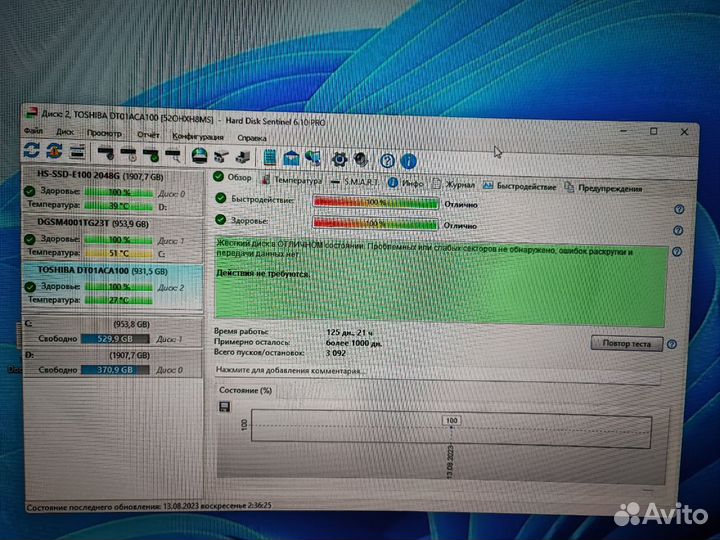
Task: Click the disk with gear badge toolbar icon
Action: pos(106,153)
